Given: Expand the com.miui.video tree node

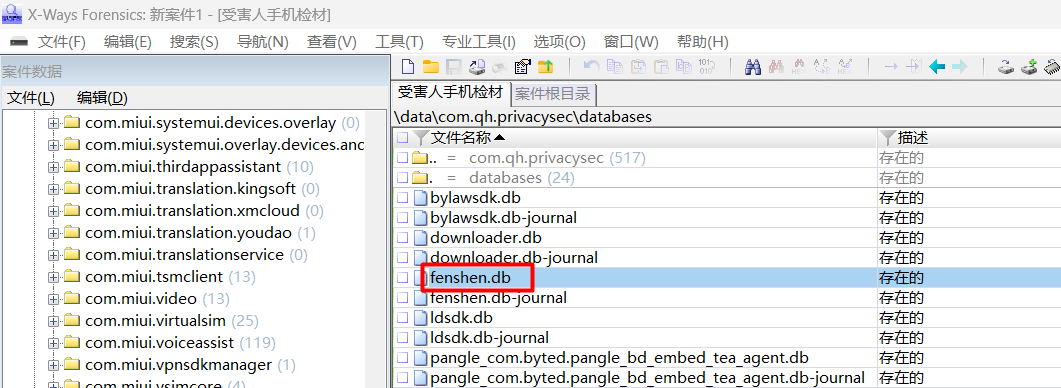Looking at the screenshot, I should [53, 299].
